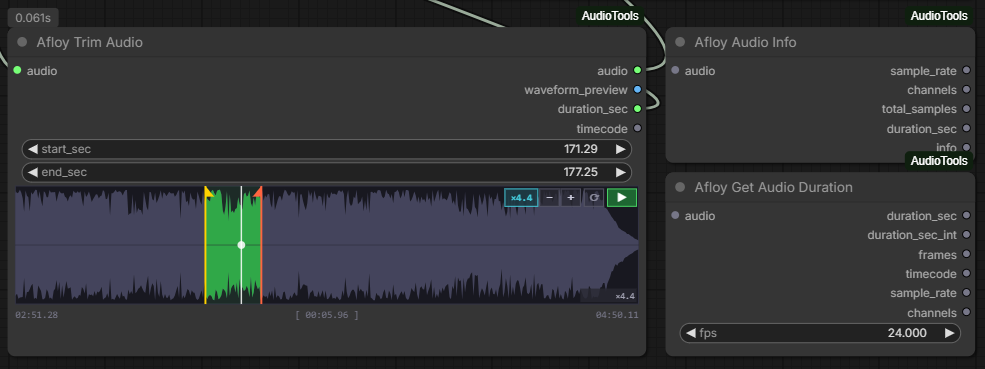This screenshot has width=985, height=369.
Task: Decrease fps with left arrow
Action: (691, 333)
